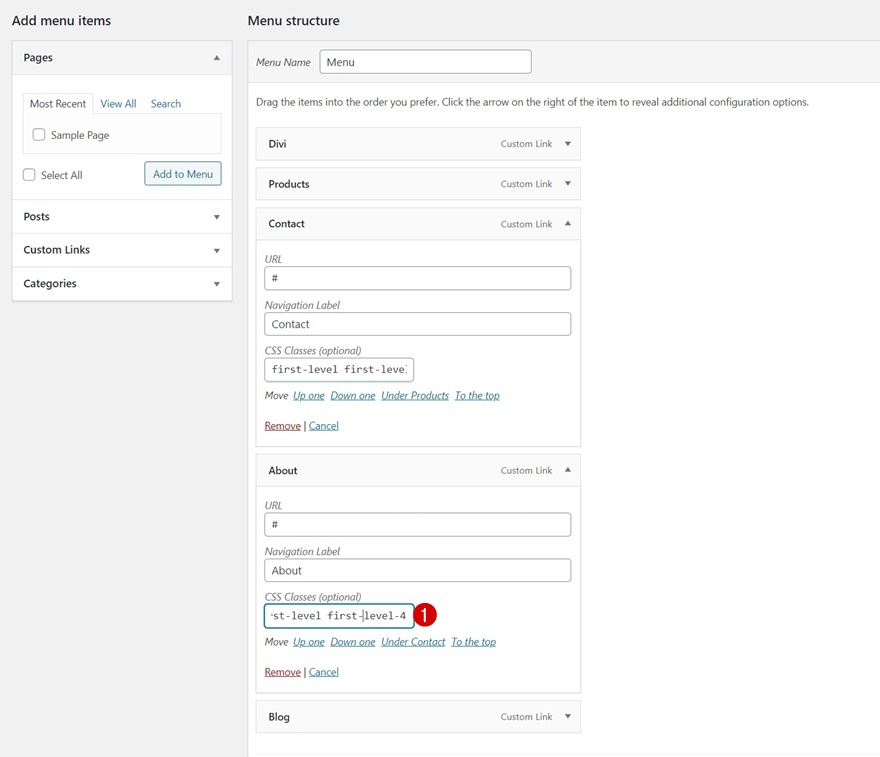Click the Add to Menu button
The width and height of the screenshot is (880, 757).
[183, 174]
